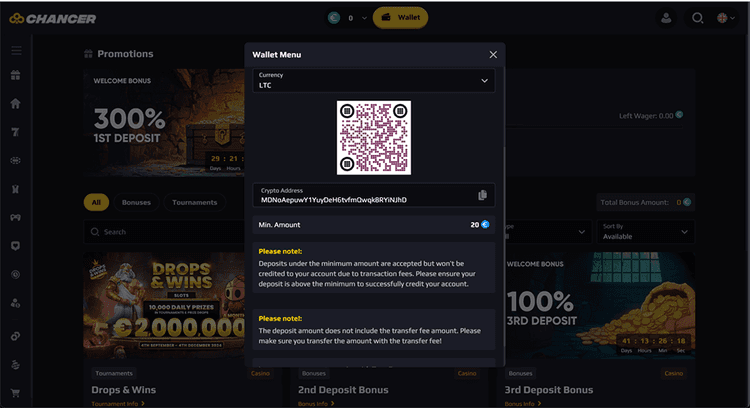
Task: Click the euro currency icon in the header
Action: (334, 18)
